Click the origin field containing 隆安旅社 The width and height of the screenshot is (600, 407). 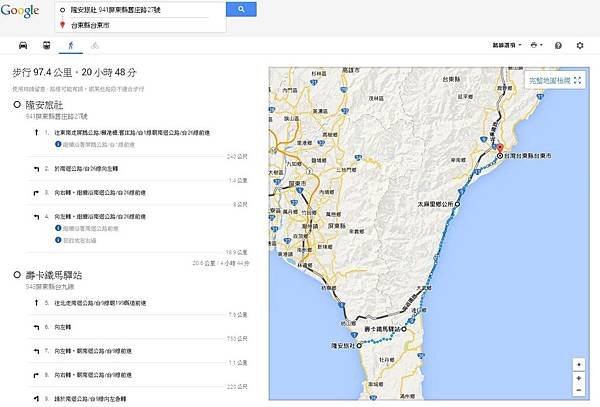point(140,10)
